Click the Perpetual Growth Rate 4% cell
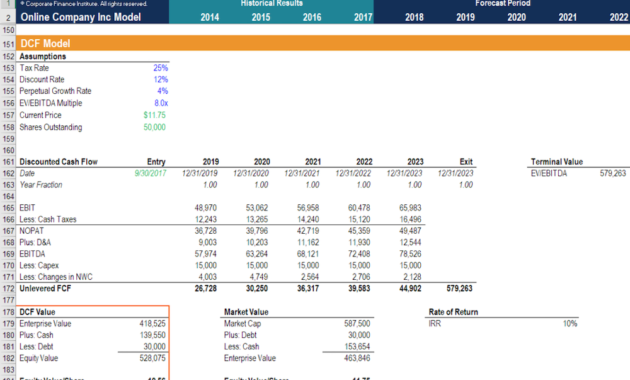This screenshot has width=630, height=380. 162,91
